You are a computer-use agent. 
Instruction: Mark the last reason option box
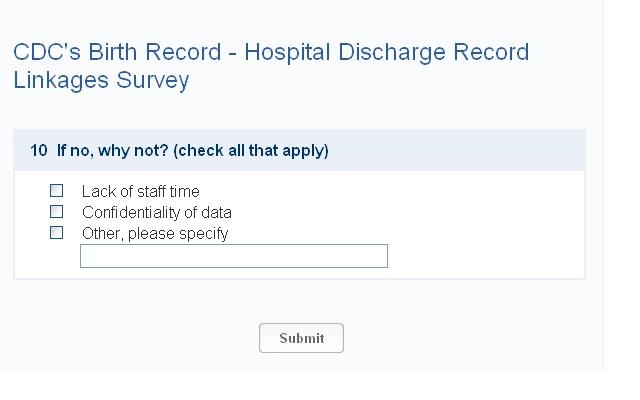pos(57,232)
